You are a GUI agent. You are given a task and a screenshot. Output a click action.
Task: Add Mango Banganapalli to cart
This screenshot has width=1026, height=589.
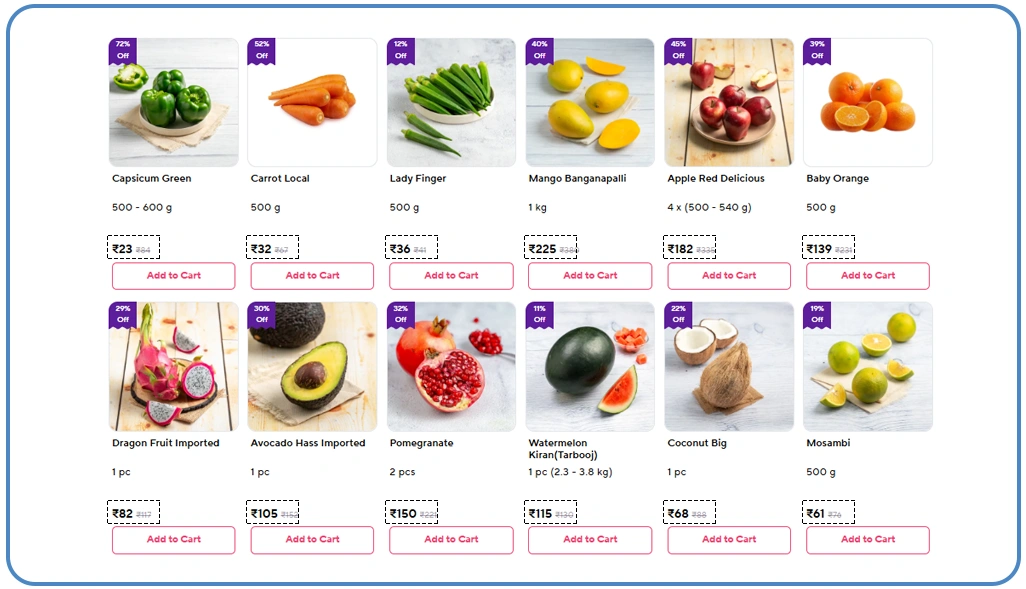(x=590, y=276)
